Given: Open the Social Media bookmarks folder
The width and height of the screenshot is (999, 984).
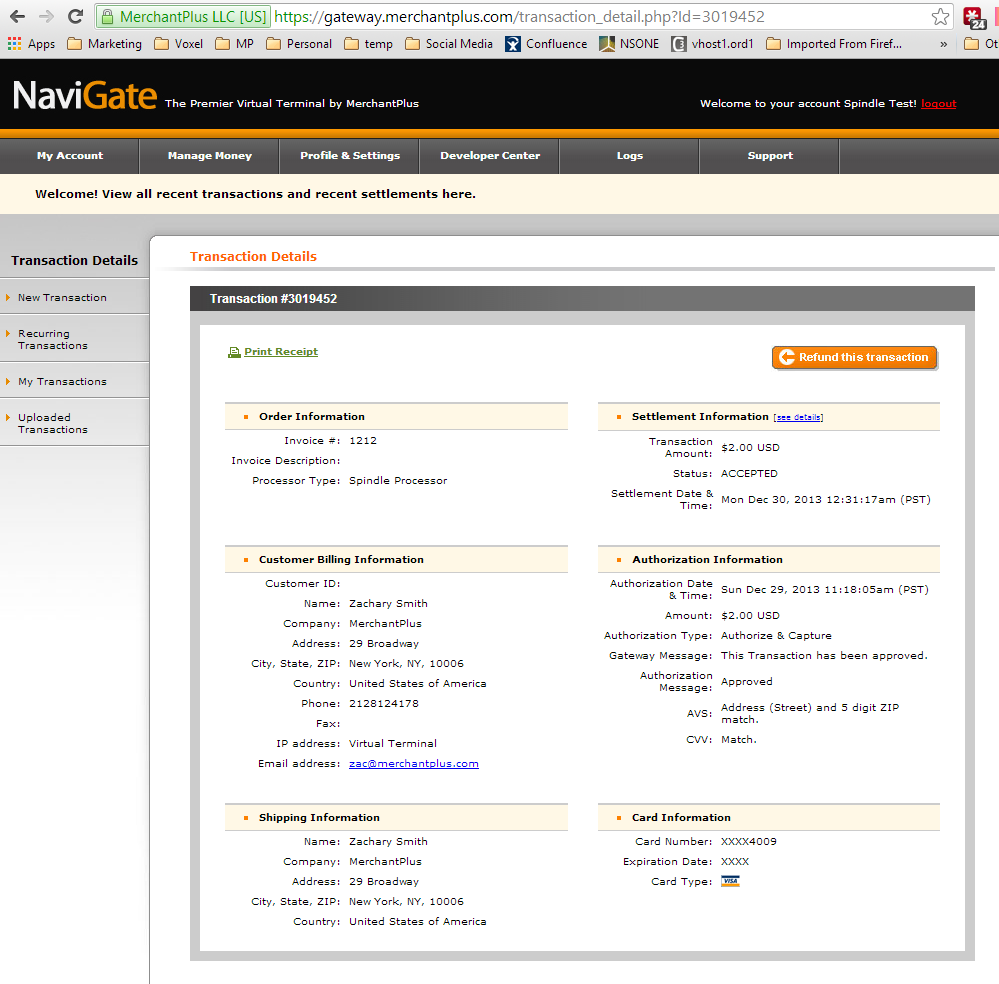Looking at the screenshot, I should (449, 44).
